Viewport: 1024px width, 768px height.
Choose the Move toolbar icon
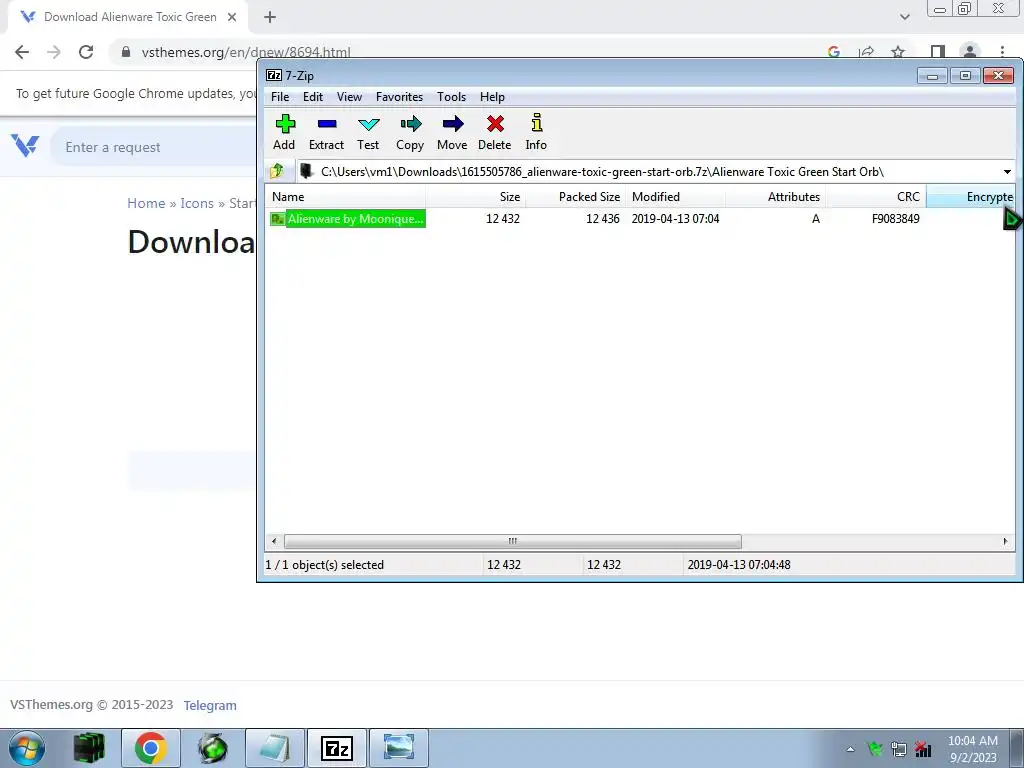point(452,133)
